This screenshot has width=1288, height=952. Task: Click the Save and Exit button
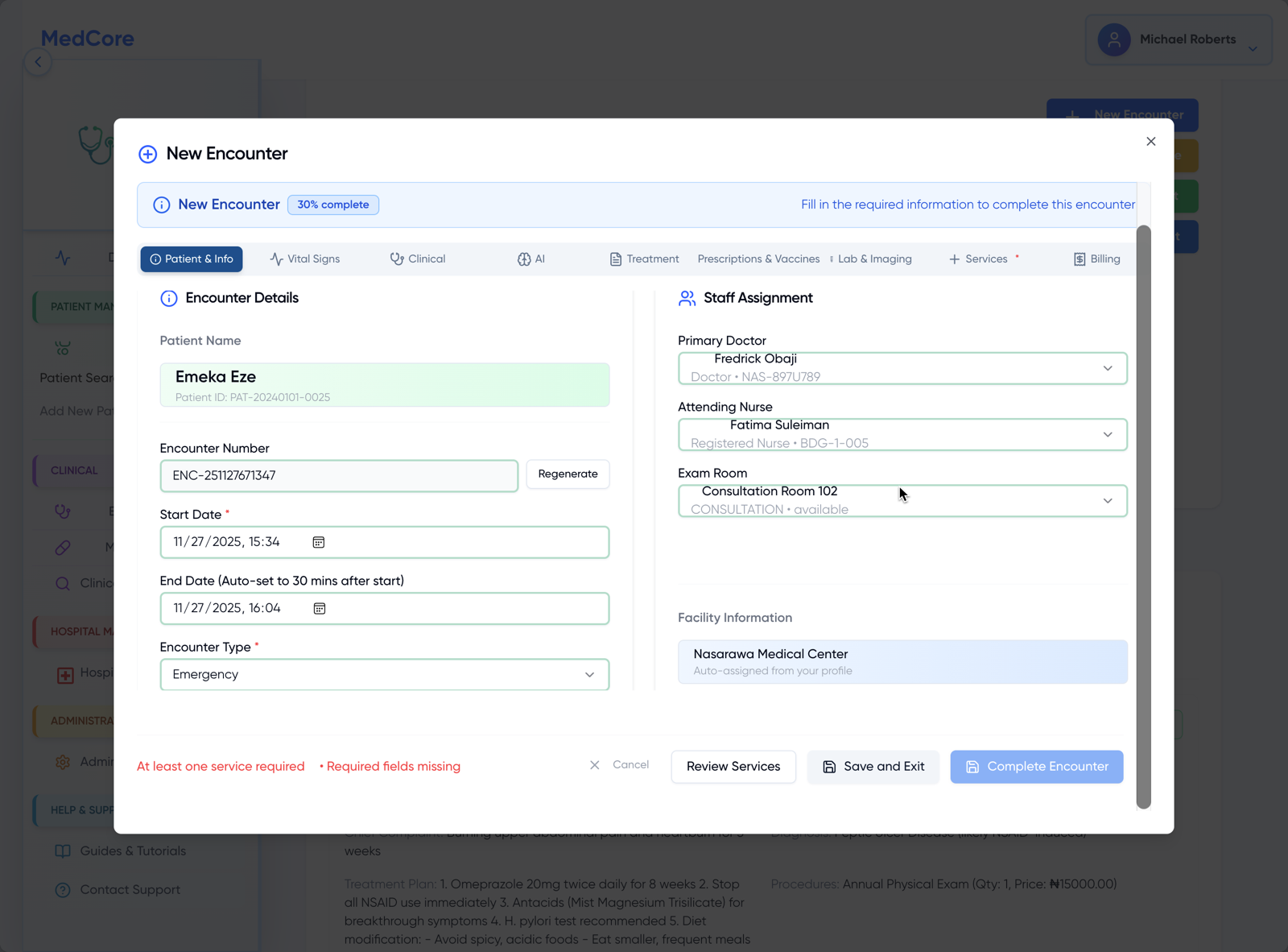pos(873,767)
